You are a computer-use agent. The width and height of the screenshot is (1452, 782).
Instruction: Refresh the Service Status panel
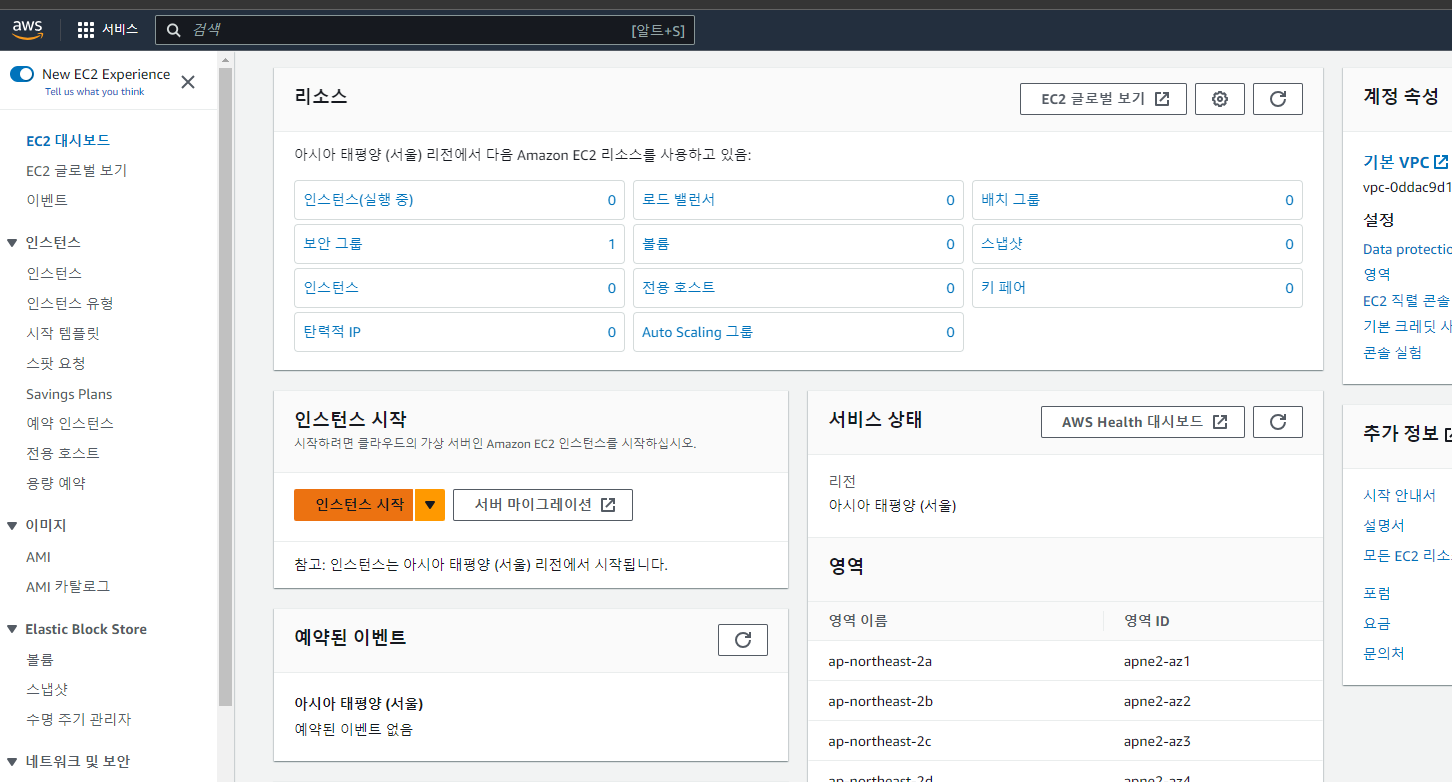pos(1278,422)
